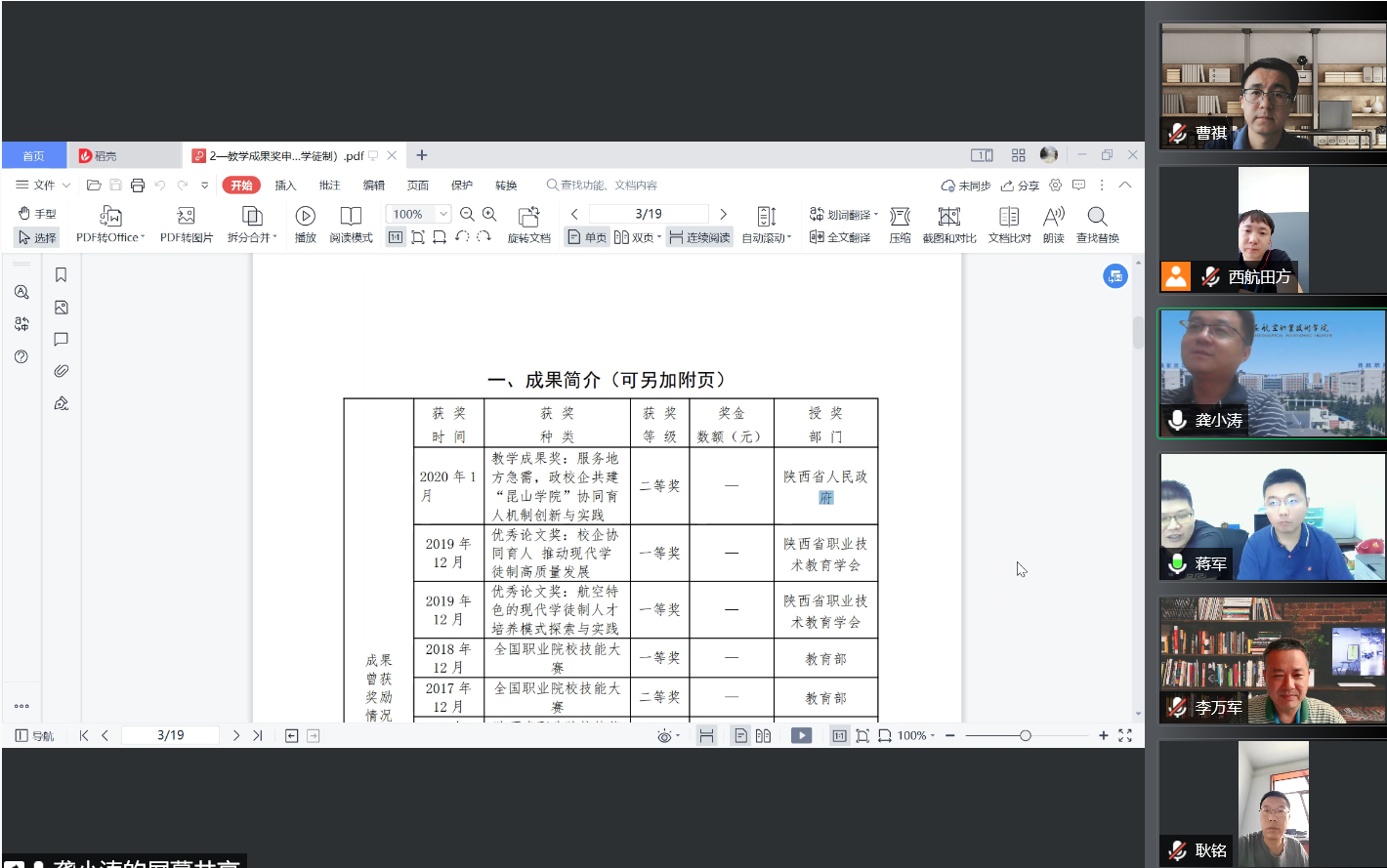Click the 朗读 read-aloud icon
This screenshot has width=1387, height=868.
tap(1053, 225)
